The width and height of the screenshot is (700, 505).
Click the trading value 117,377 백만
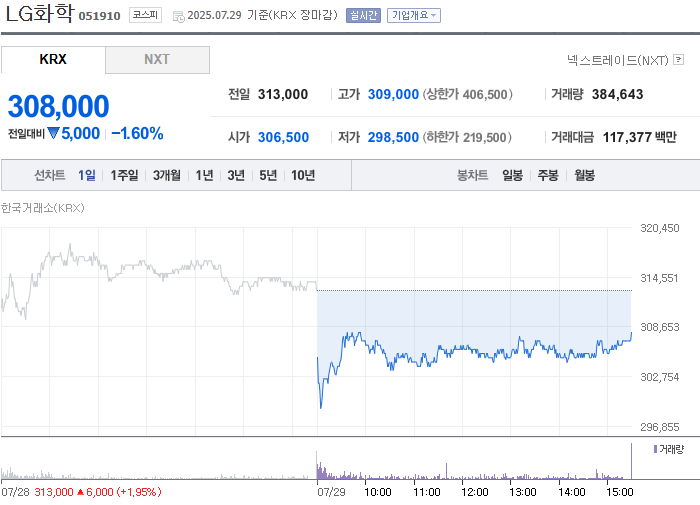[640, 137]
